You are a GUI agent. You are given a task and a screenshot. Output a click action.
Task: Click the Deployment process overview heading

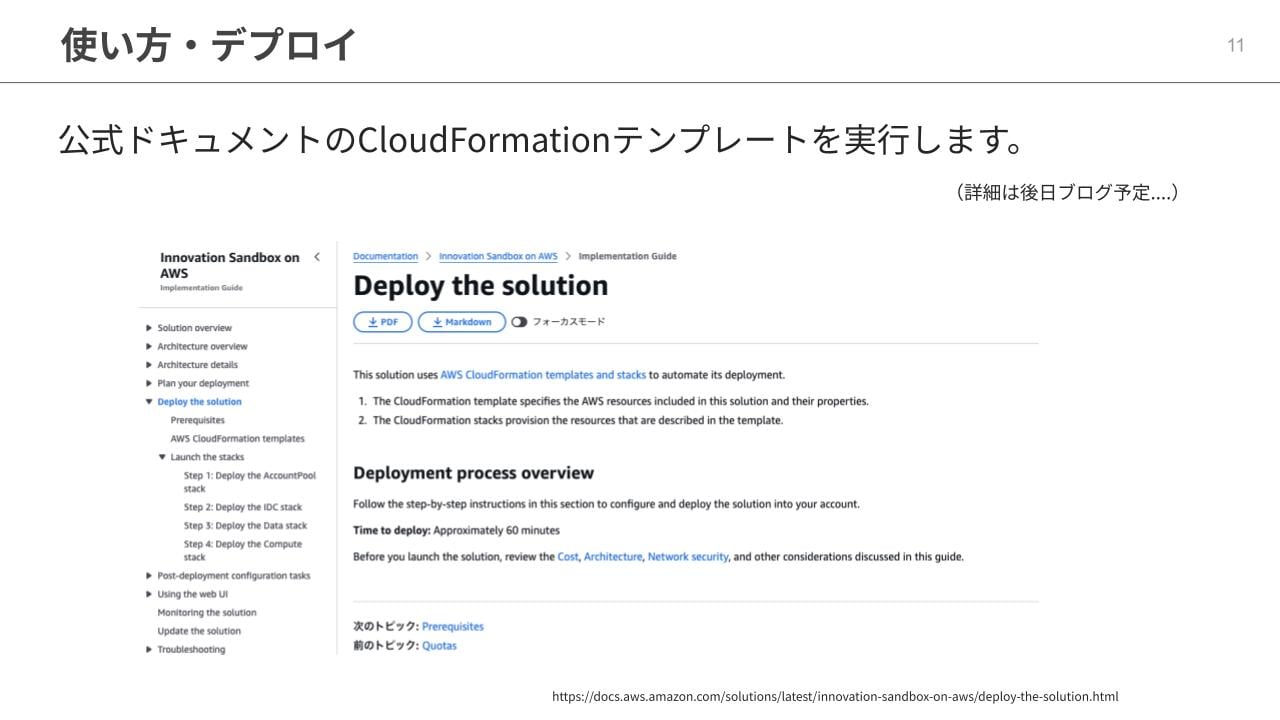coord(473,473)
